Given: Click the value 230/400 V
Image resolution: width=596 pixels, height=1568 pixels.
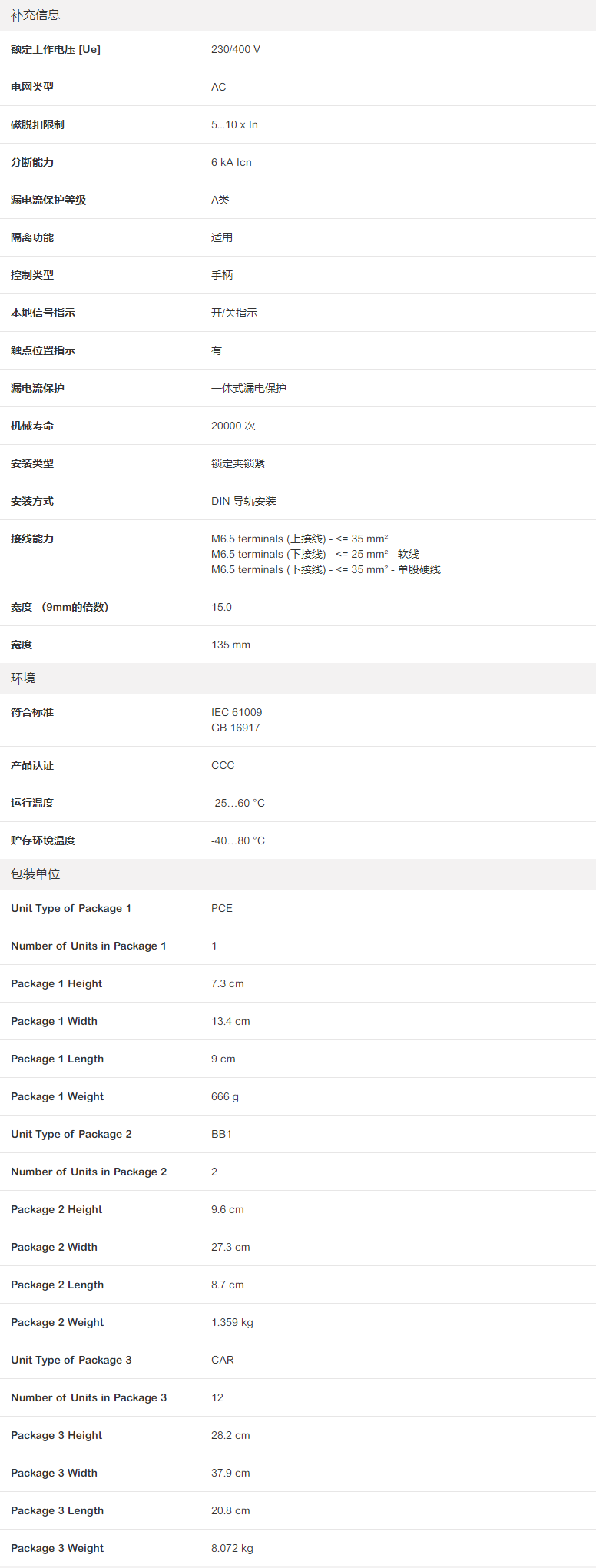Looking at the screenshot, I should click(x=236, y=49).
